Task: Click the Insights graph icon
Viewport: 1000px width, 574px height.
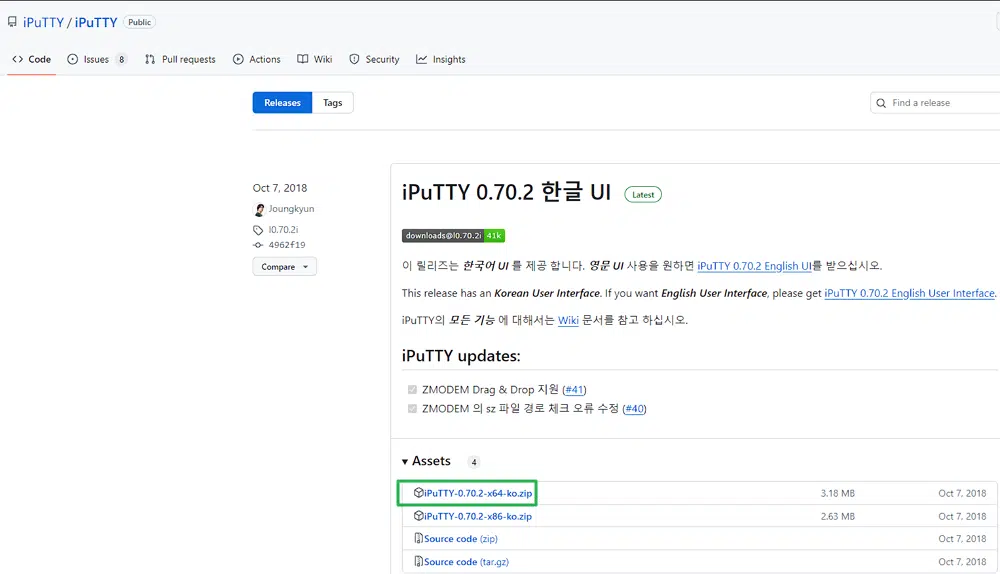Action: pos(422,59)
